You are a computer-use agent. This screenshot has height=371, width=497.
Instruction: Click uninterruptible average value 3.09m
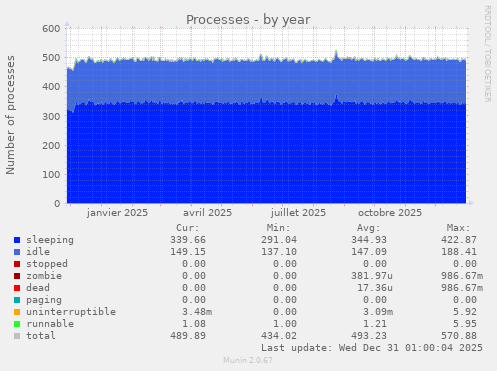378,312
